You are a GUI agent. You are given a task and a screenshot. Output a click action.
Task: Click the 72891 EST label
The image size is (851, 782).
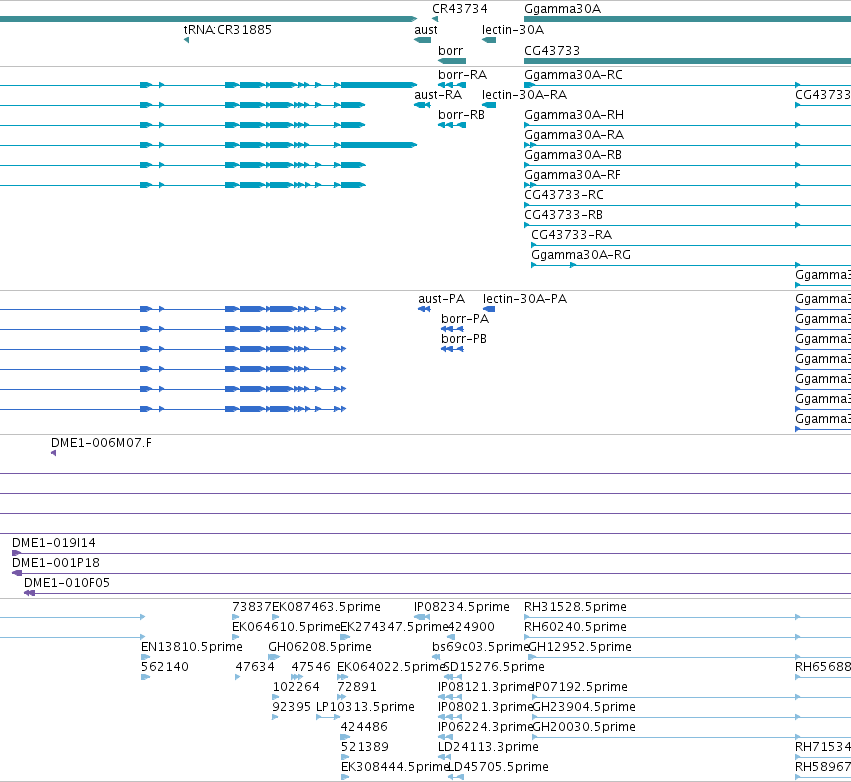click(357, 687)
